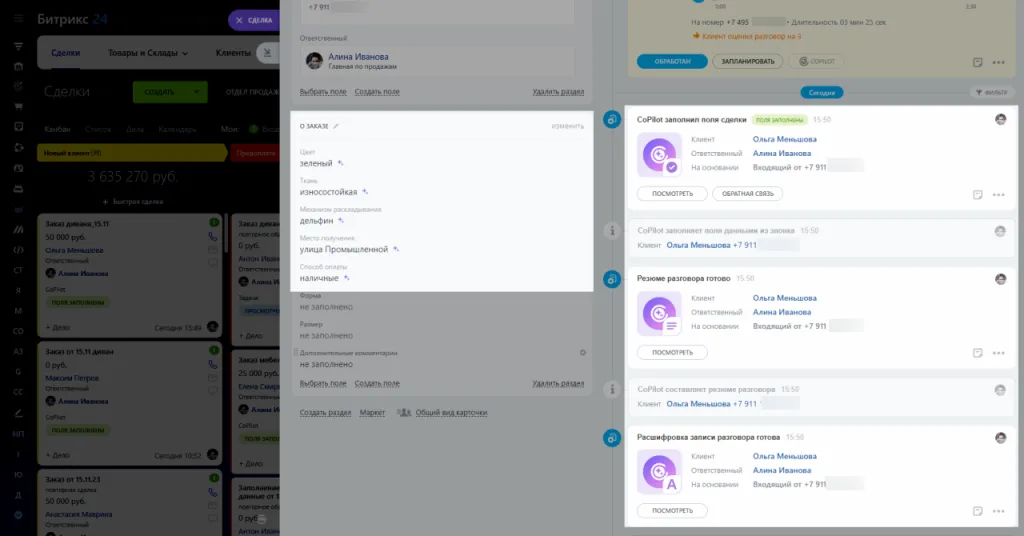Open three-dots menu of CoPilot заполнил поля card

coord(998,195)
